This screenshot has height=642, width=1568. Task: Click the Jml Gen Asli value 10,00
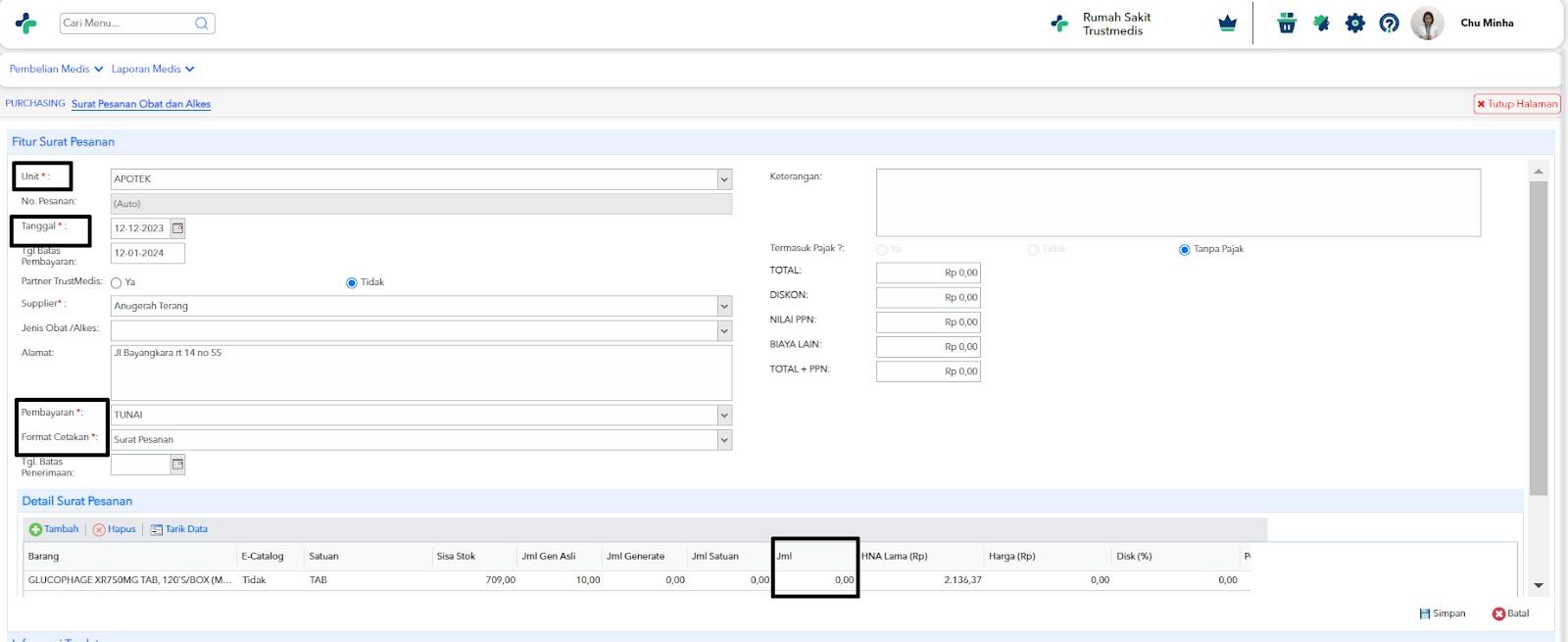click(x=588, y=580)
